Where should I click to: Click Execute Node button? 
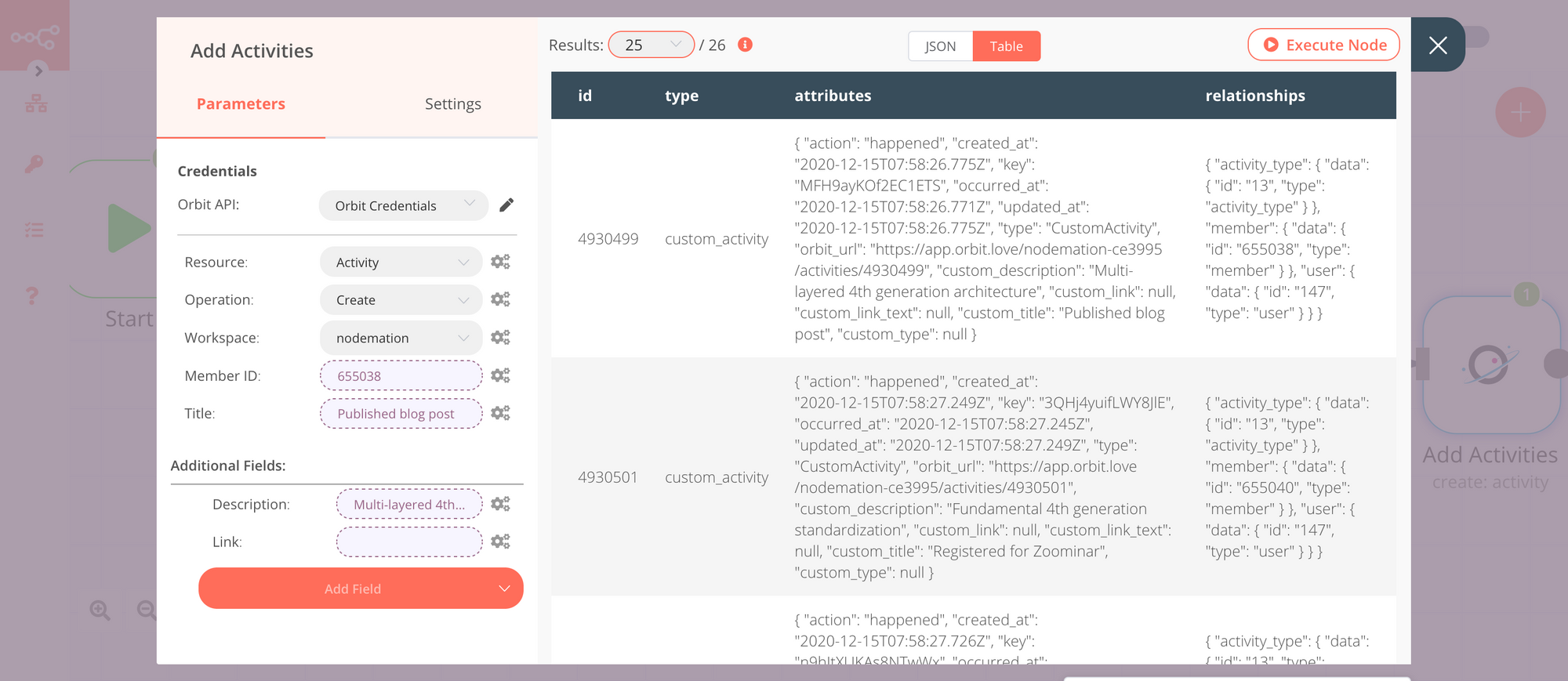coord(1324,45)
